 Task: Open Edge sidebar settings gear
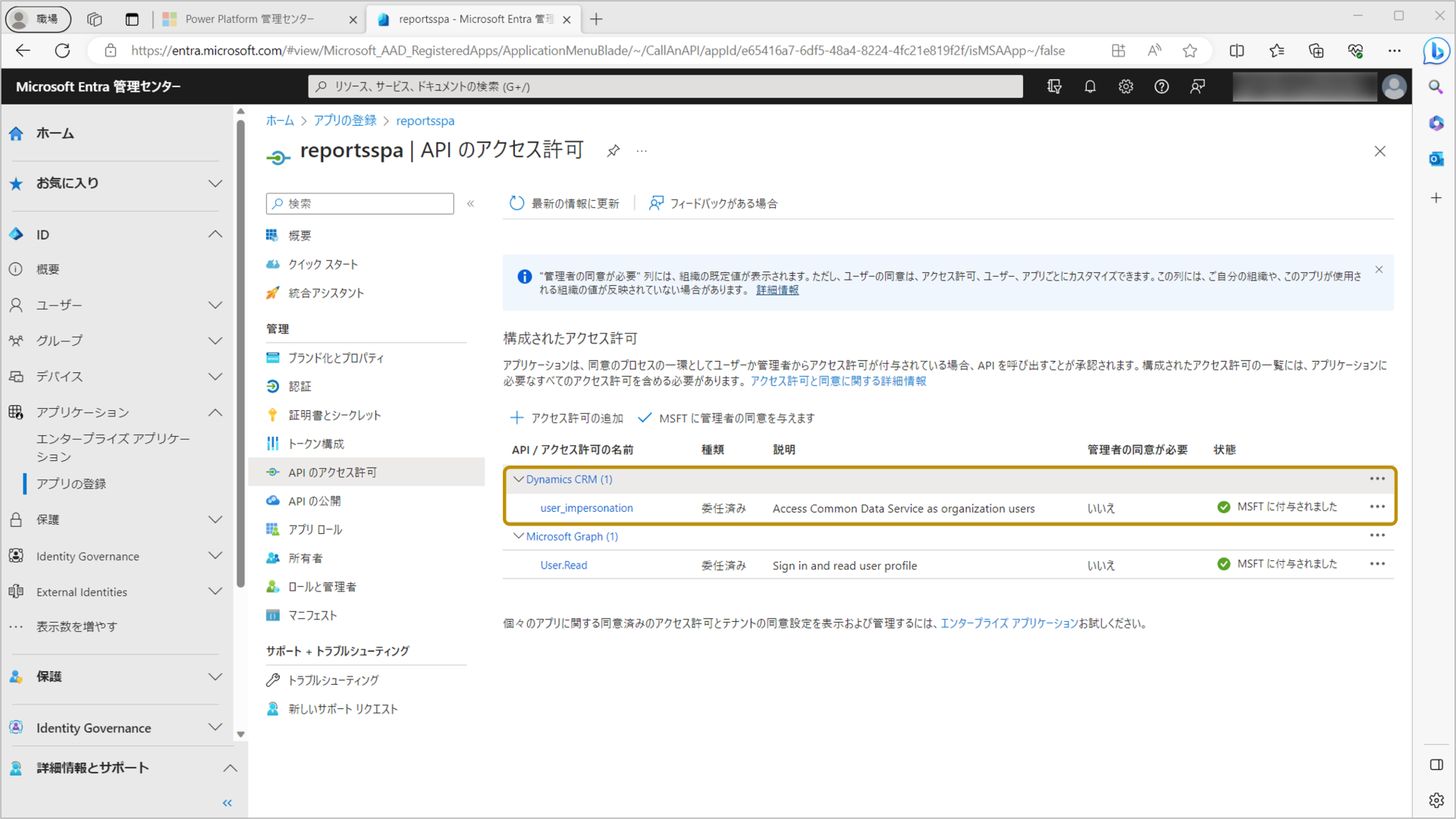click(1436, 800)
